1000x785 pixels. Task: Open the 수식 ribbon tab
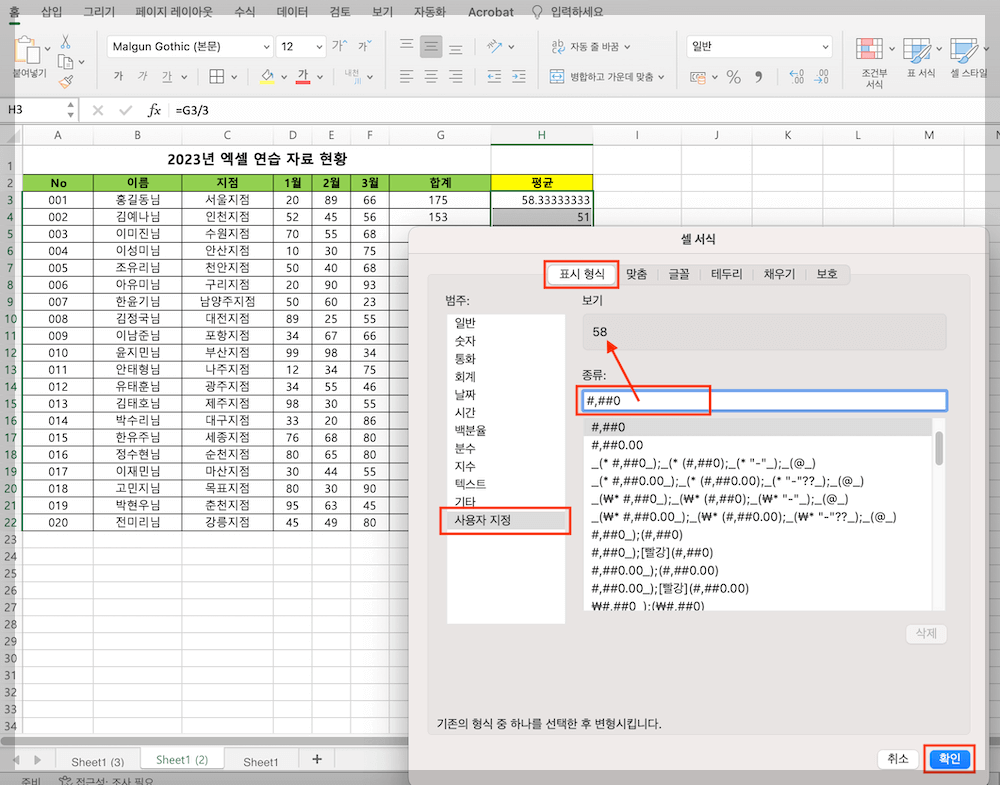[245, 11]
